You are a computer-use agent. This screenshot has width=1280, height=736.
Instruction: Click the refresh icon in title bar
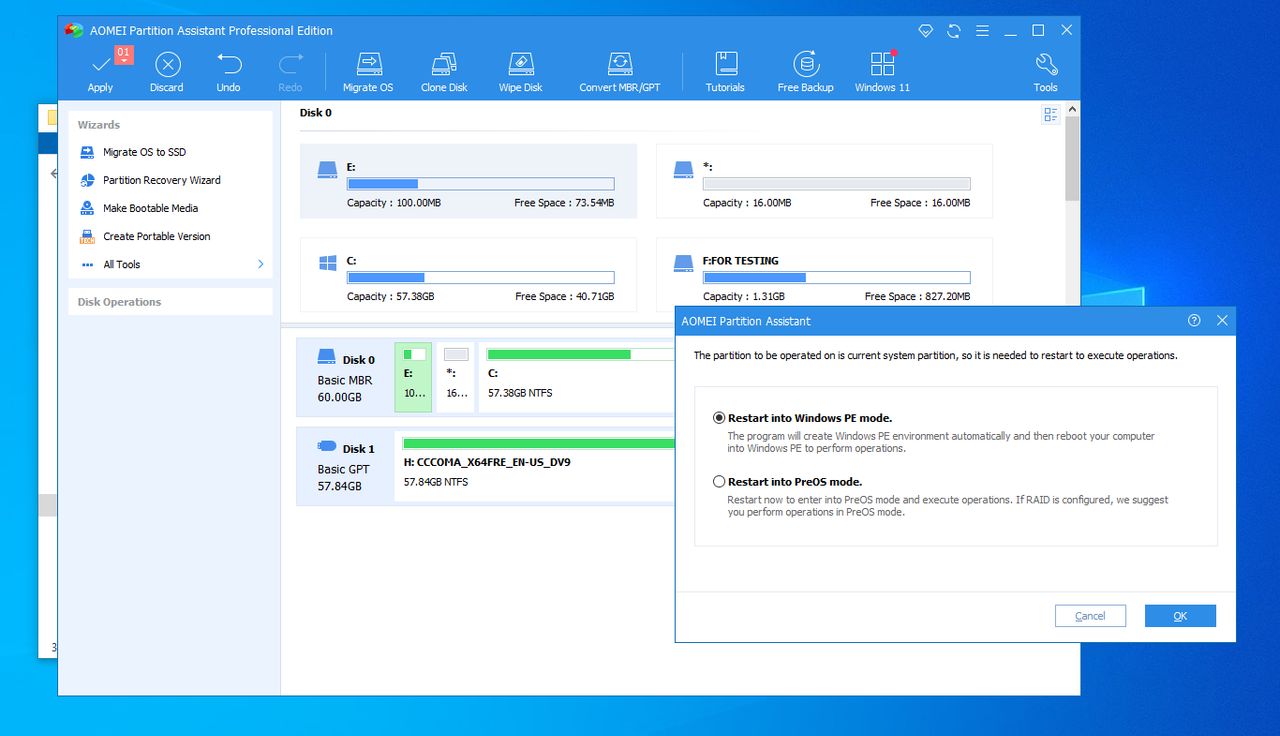pyautogui.click(x=954, y=31)
